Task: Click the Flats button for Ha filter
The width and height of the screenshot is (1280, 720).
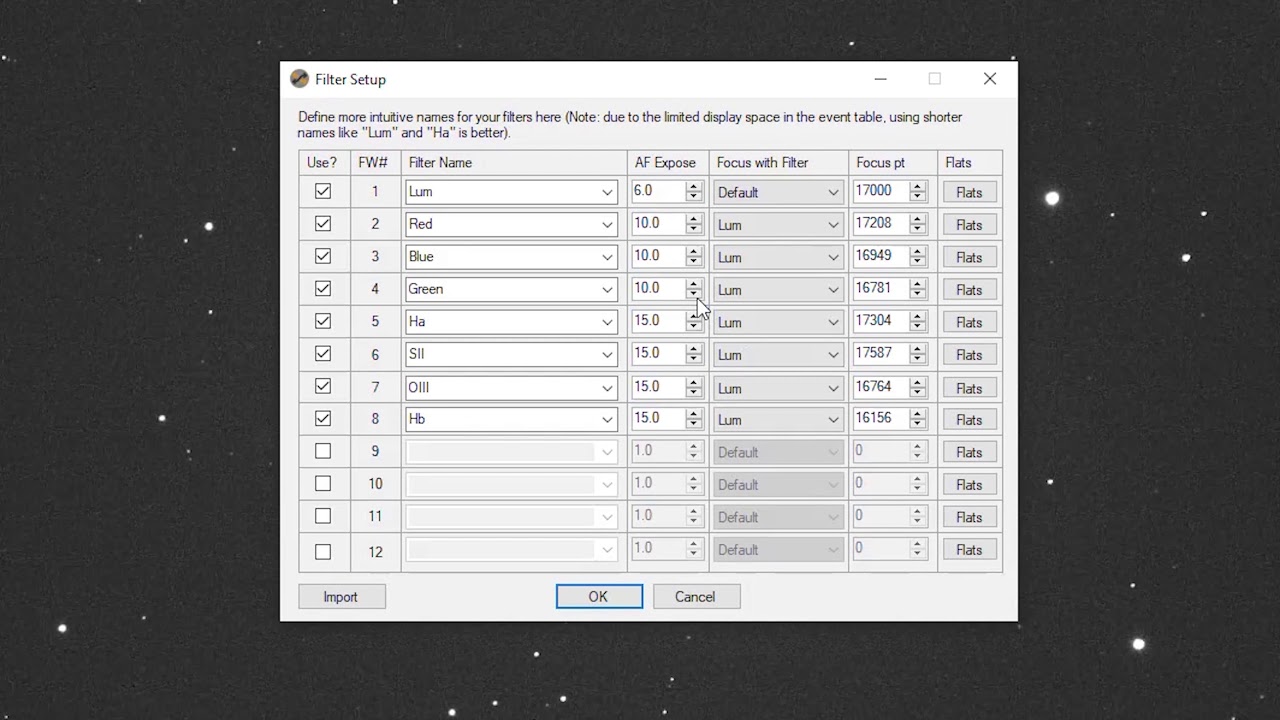Action: tap(969, 322)
